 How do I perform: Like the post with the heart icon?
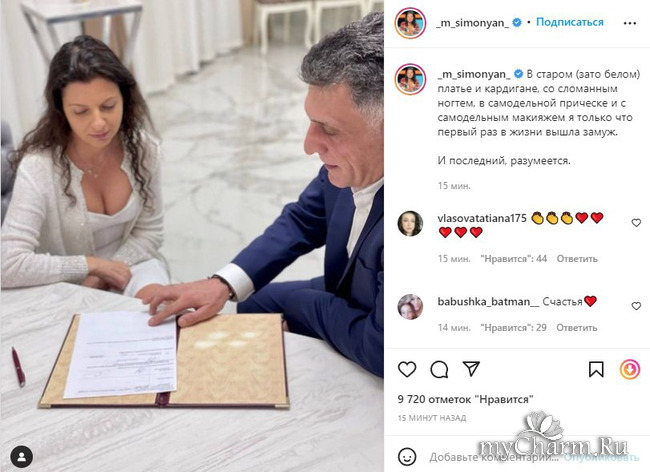(407, 369)
